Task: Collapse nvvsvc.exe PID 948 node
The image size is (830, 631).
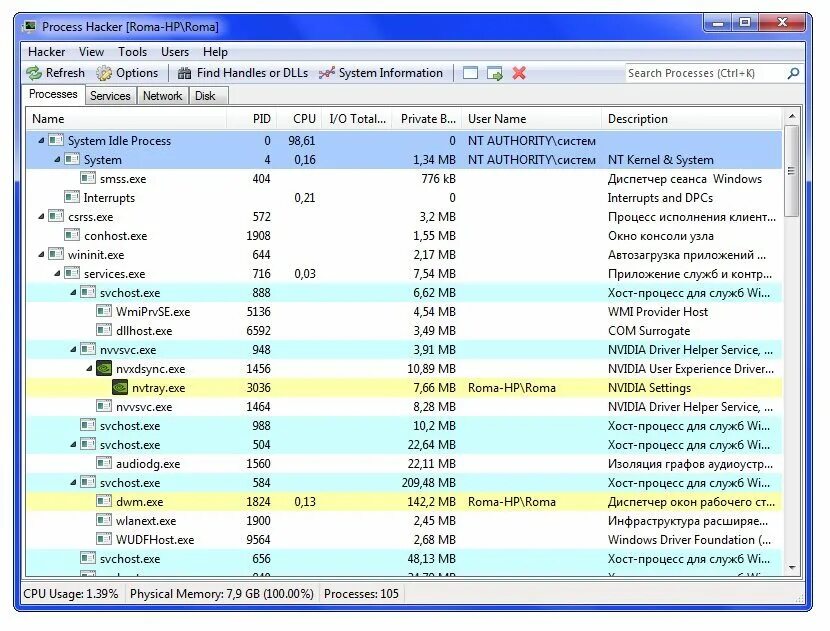Action: pos(74,349)
